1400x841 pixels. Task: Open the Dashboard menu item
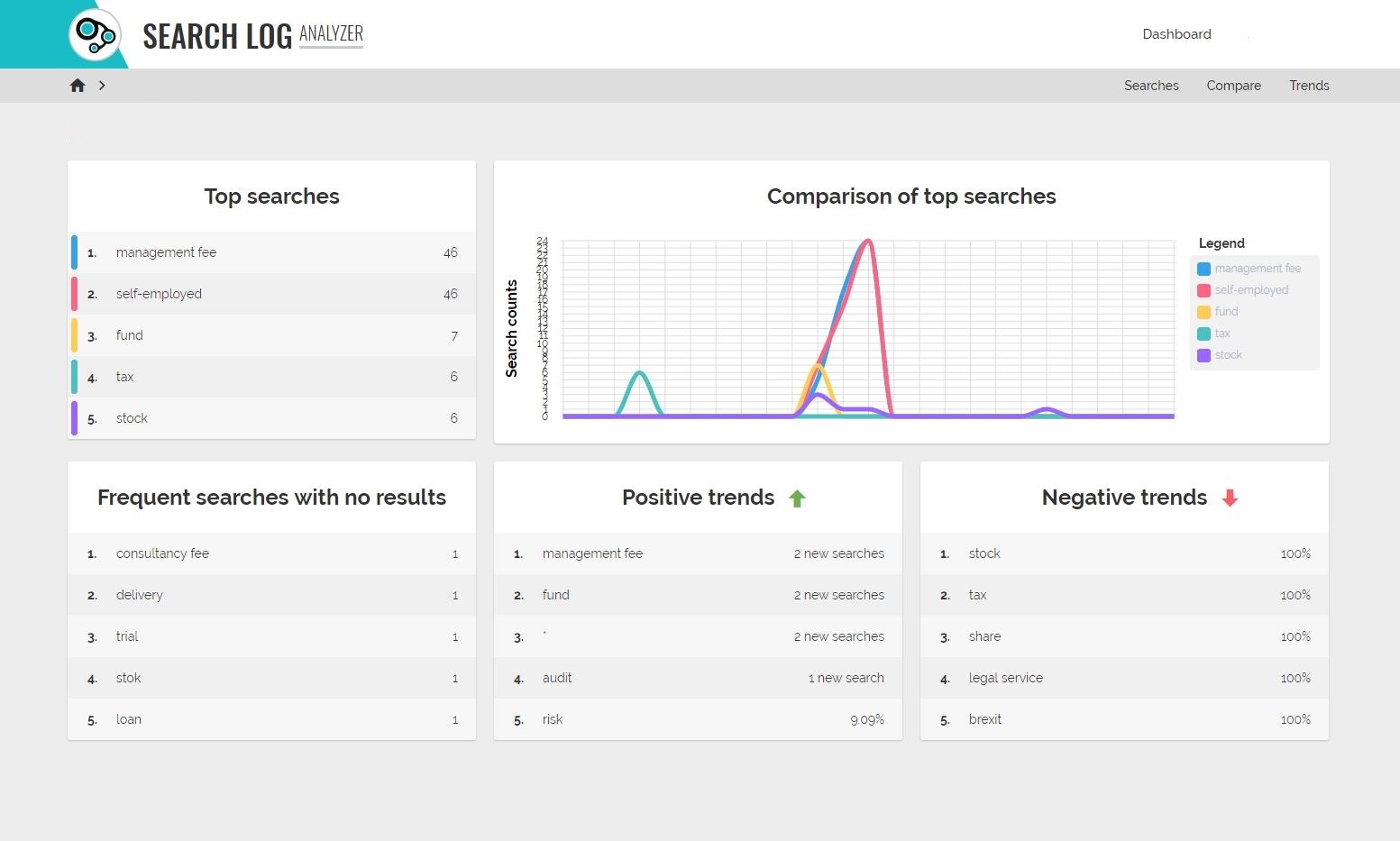click(1176, 34)
